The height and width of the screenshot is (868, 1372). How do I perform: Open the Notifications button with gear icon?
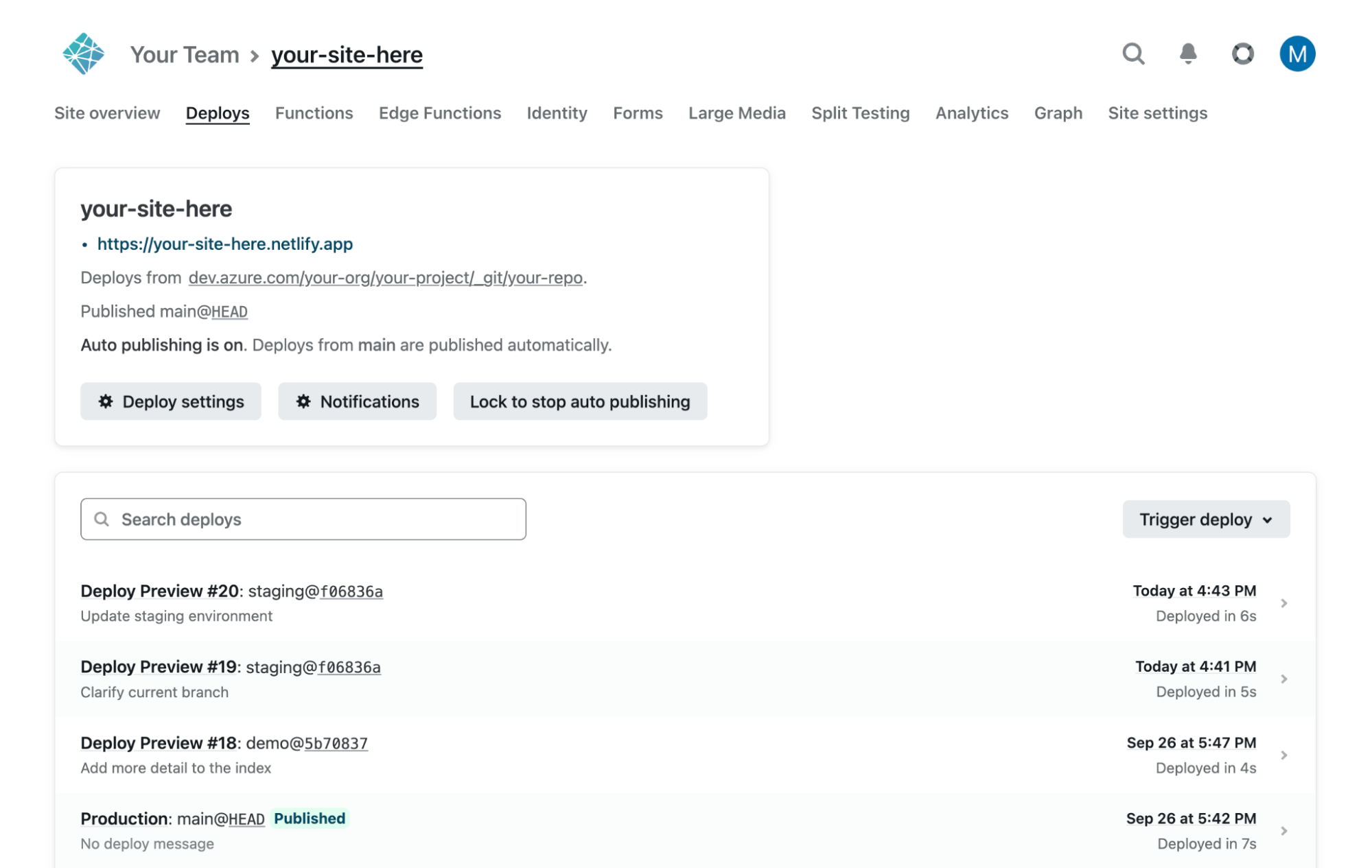(357, 401)
